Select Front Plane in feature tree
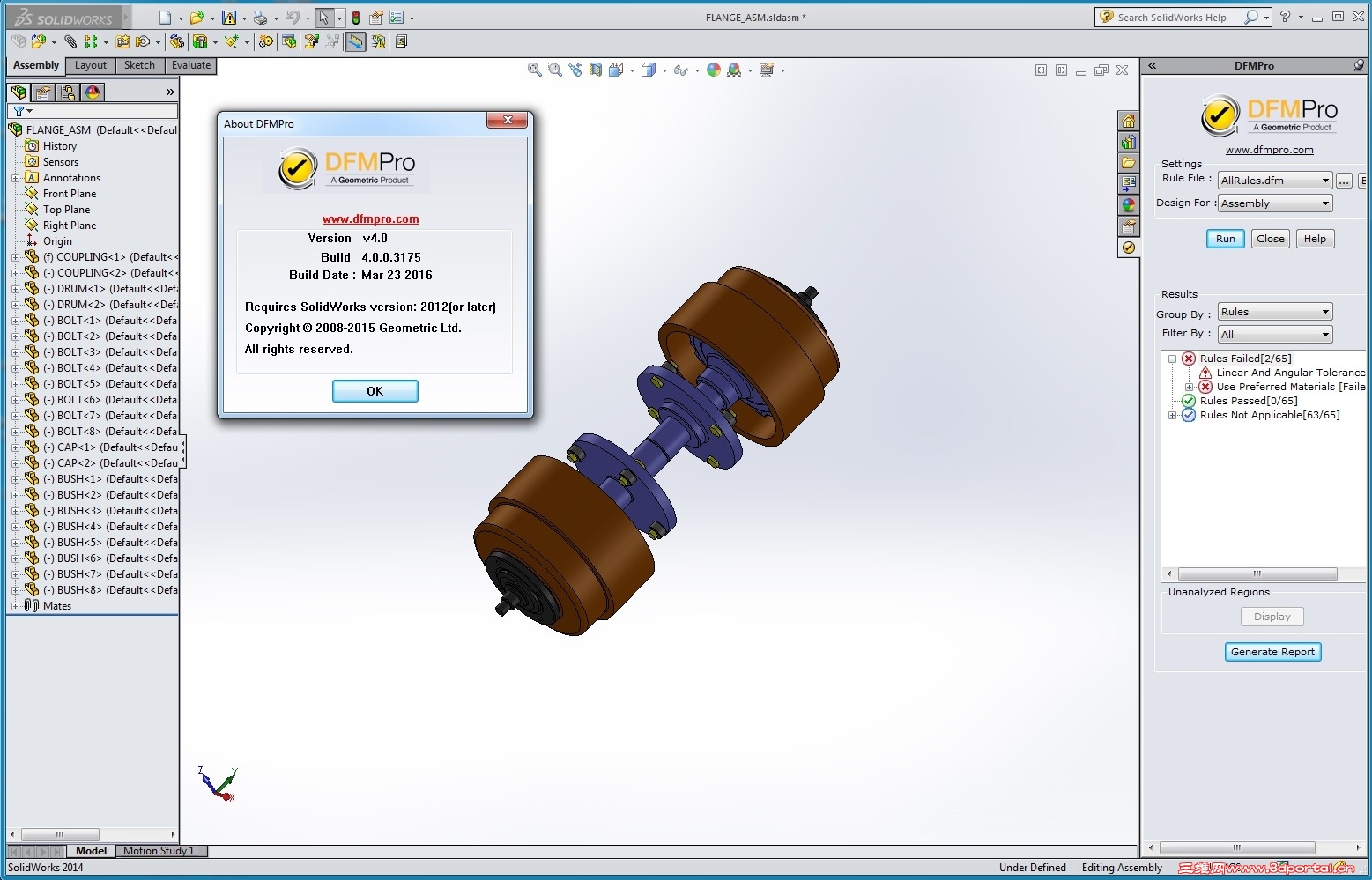The width and height of the screenshot is (1372, 880). [70, 194]
